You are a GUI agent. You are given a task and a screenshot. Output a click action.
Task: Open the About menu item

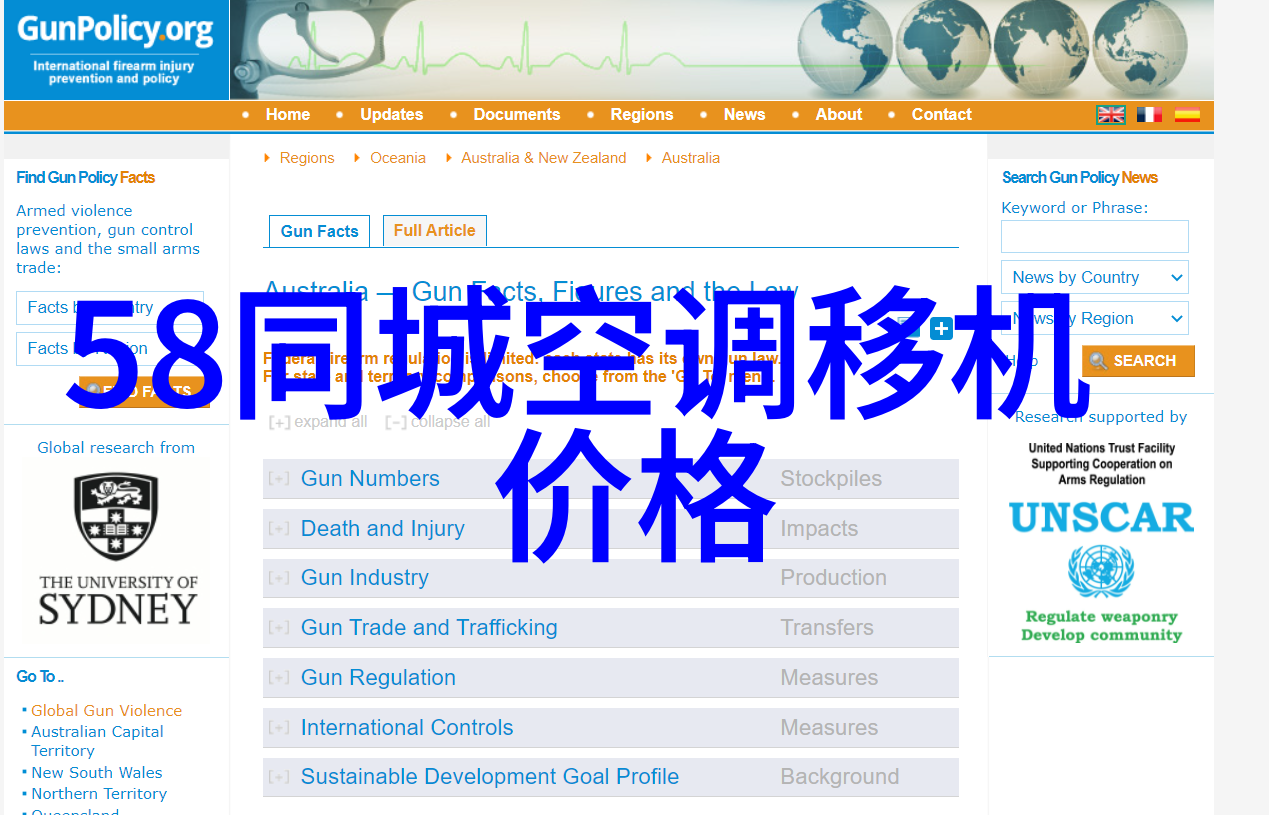pyautogui.click(x=839, y=115)
